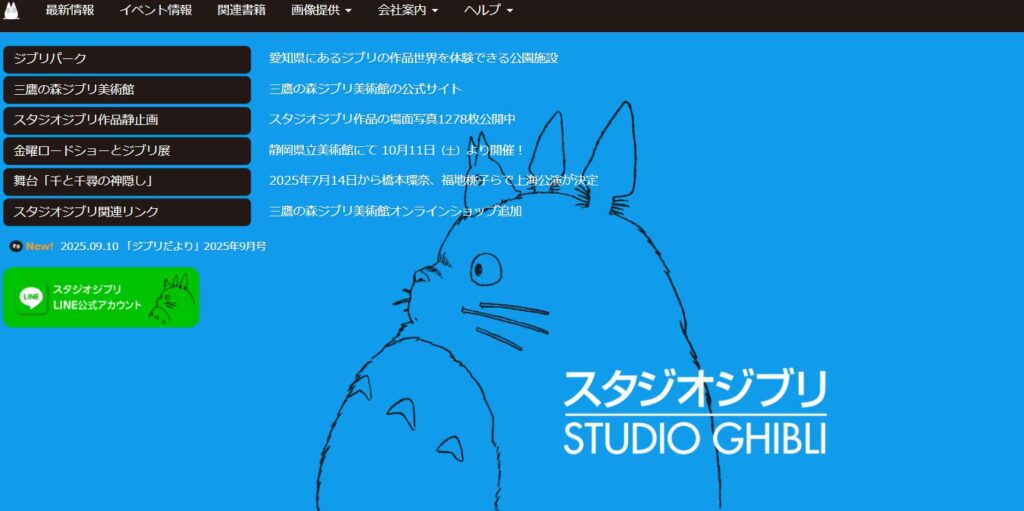Open 金曜ロードショーとジブリ展 button
Viewport: 1024px width, 511px height.
pyautogui.click(x=127, y=151)
